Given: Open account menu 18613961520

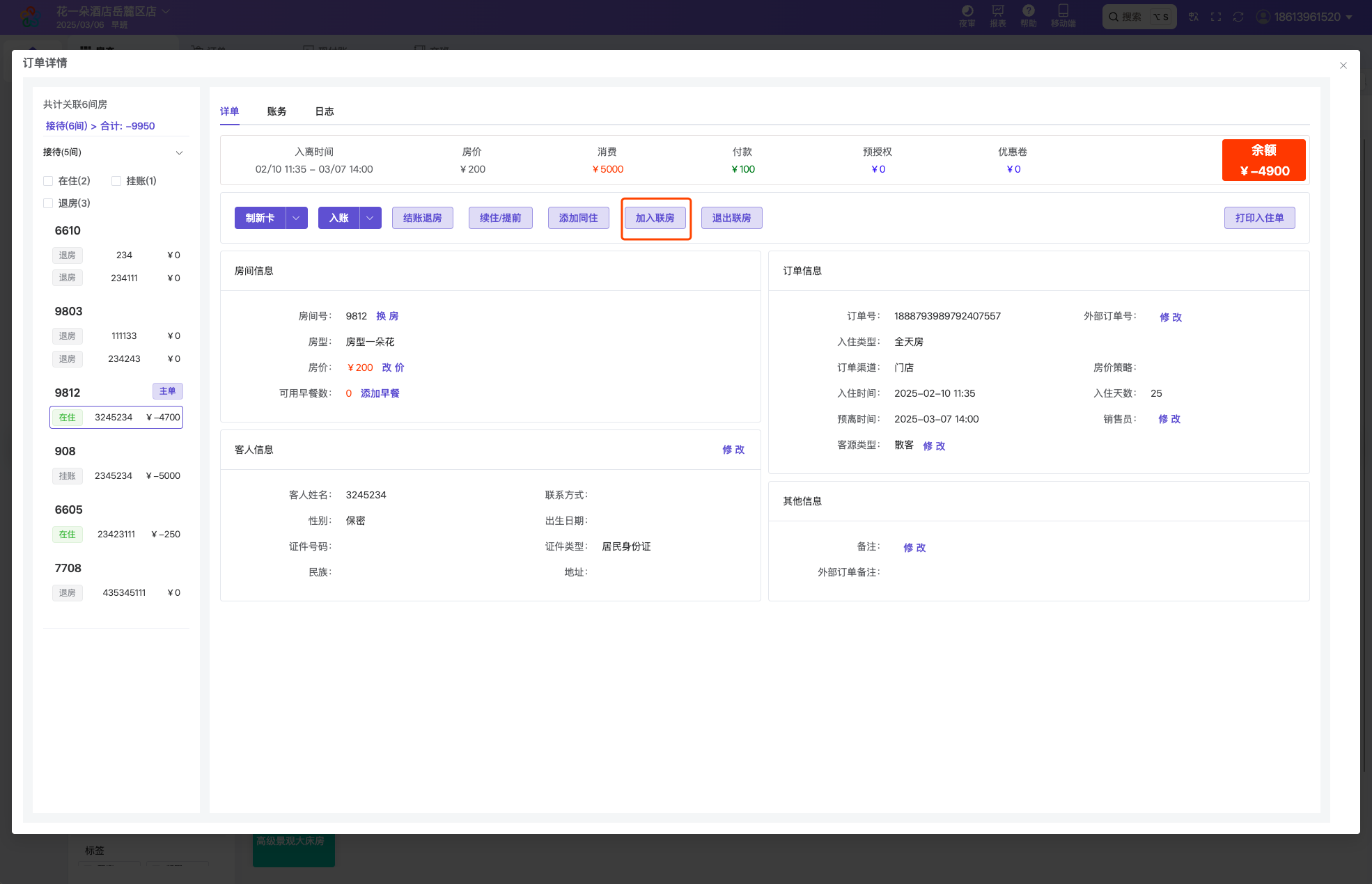Looking at the screenshot, I should tap(1304, 17).
